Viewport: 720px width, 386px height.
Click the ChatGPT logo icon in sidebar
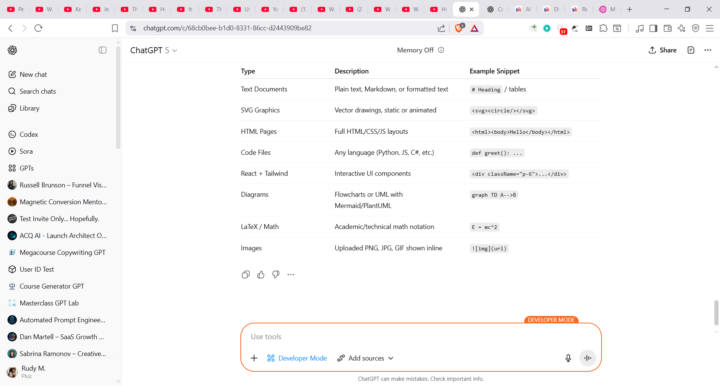coord(12,50)
